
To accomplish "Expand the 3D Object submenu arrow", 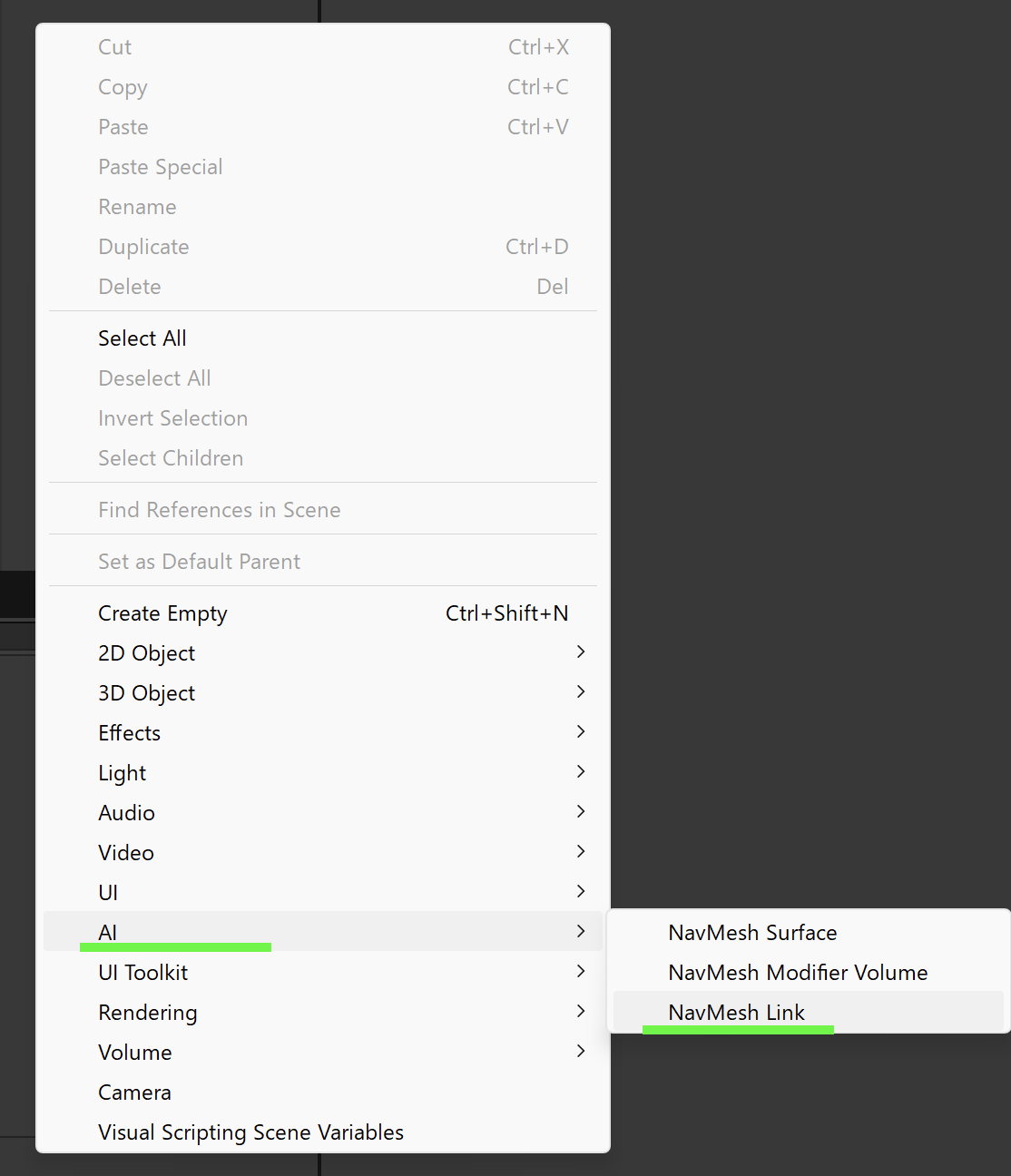I will click(x=581, y=691).
